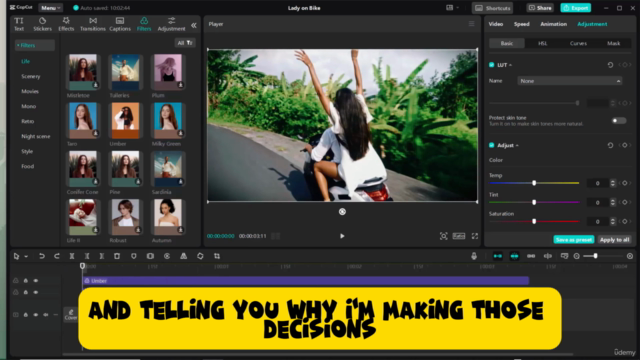Open the layout selector dropdown in title bar
This screenshot has width=640, height=360.
click(x=452, y=8)
